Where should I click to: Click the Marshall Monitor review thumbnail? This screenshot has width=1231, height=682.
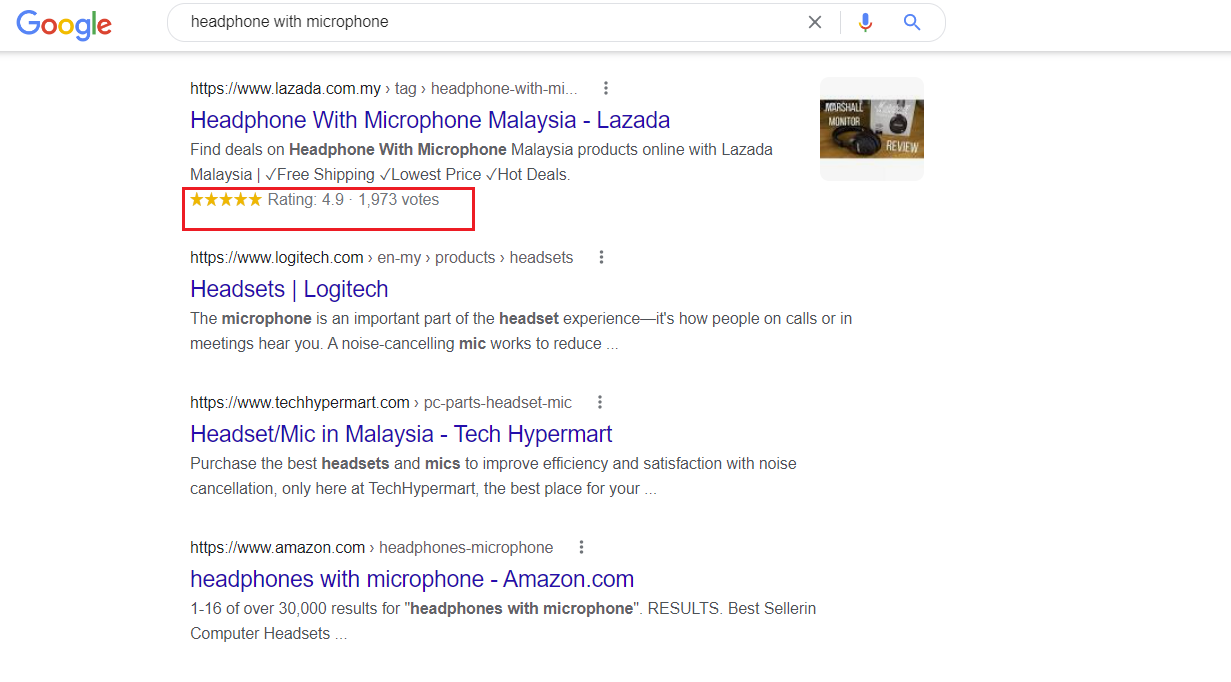point(872,129)
